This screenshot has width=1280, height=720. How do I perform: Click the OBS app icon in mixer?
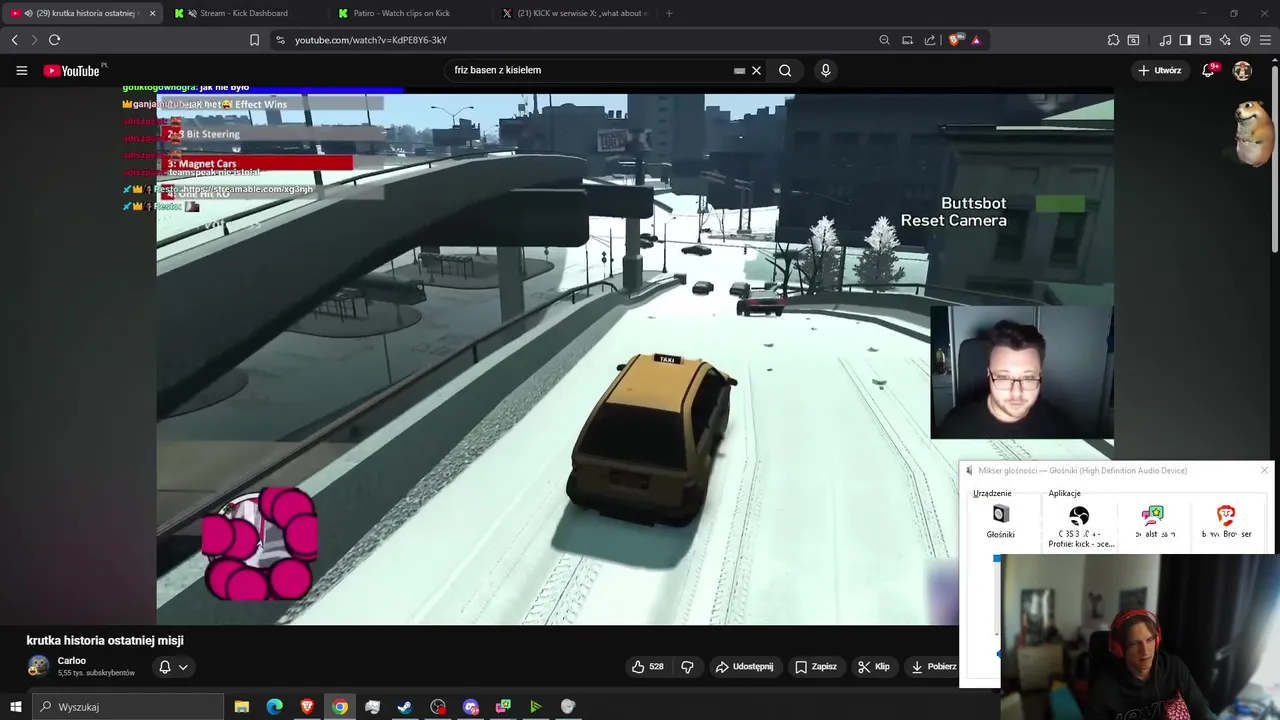click(x=1079, y=516)
